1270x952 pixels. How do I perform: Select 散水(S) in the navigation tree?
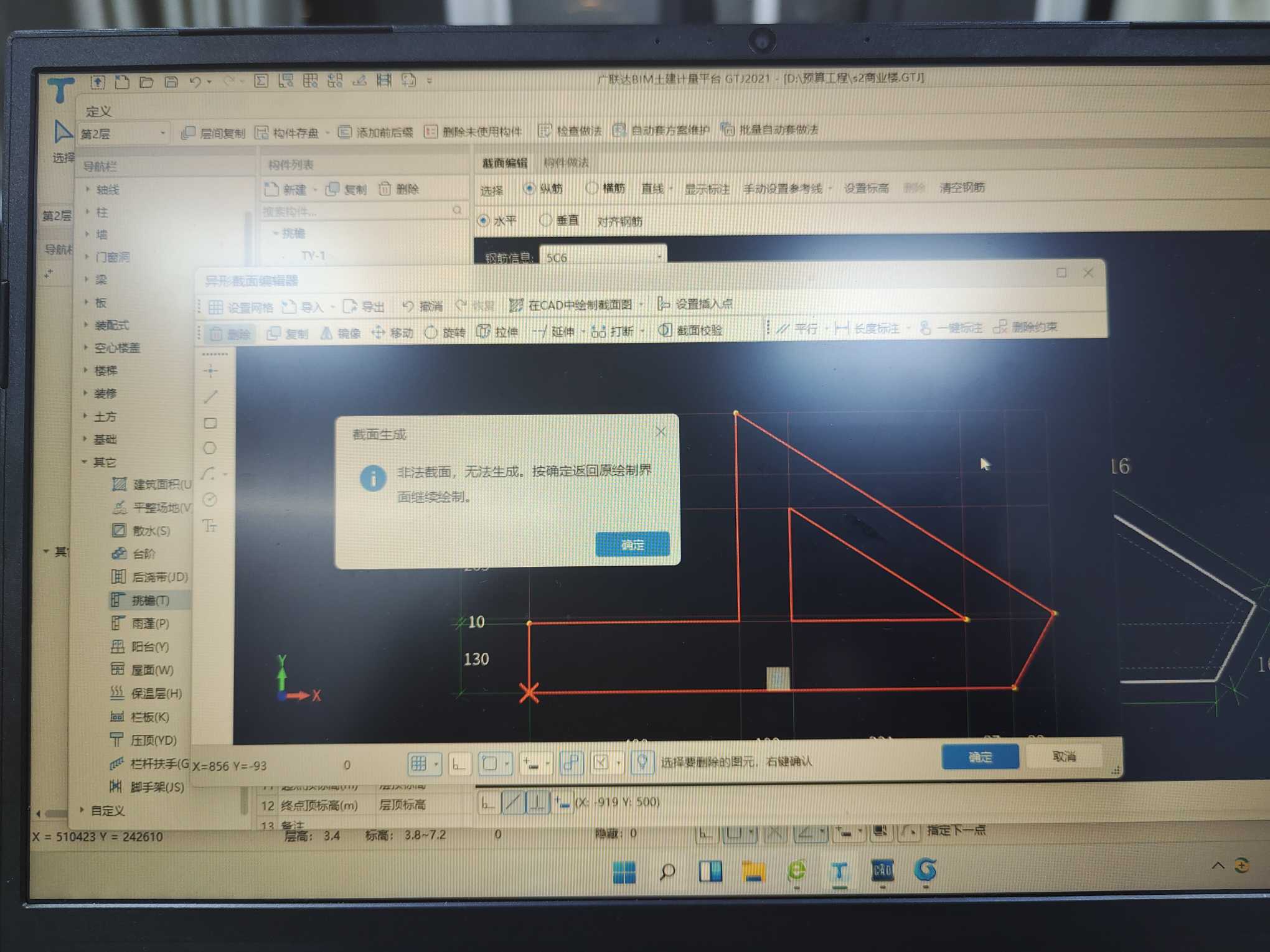pyautogui.click(x=150, y=530)
